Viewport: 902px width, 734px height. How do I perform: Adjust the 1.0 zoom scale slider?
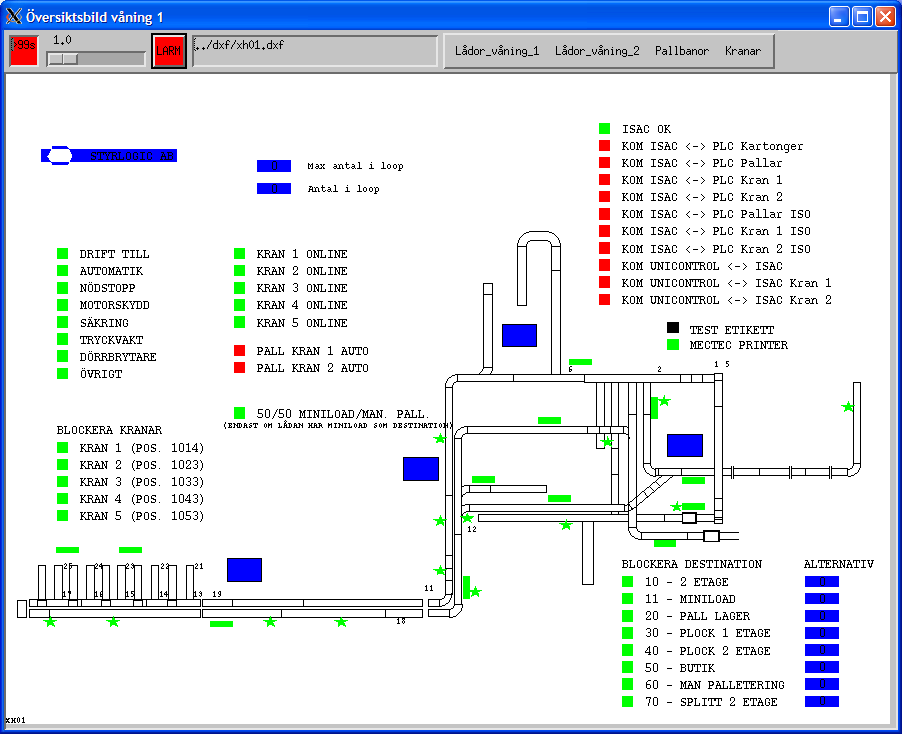click(95, 58)
